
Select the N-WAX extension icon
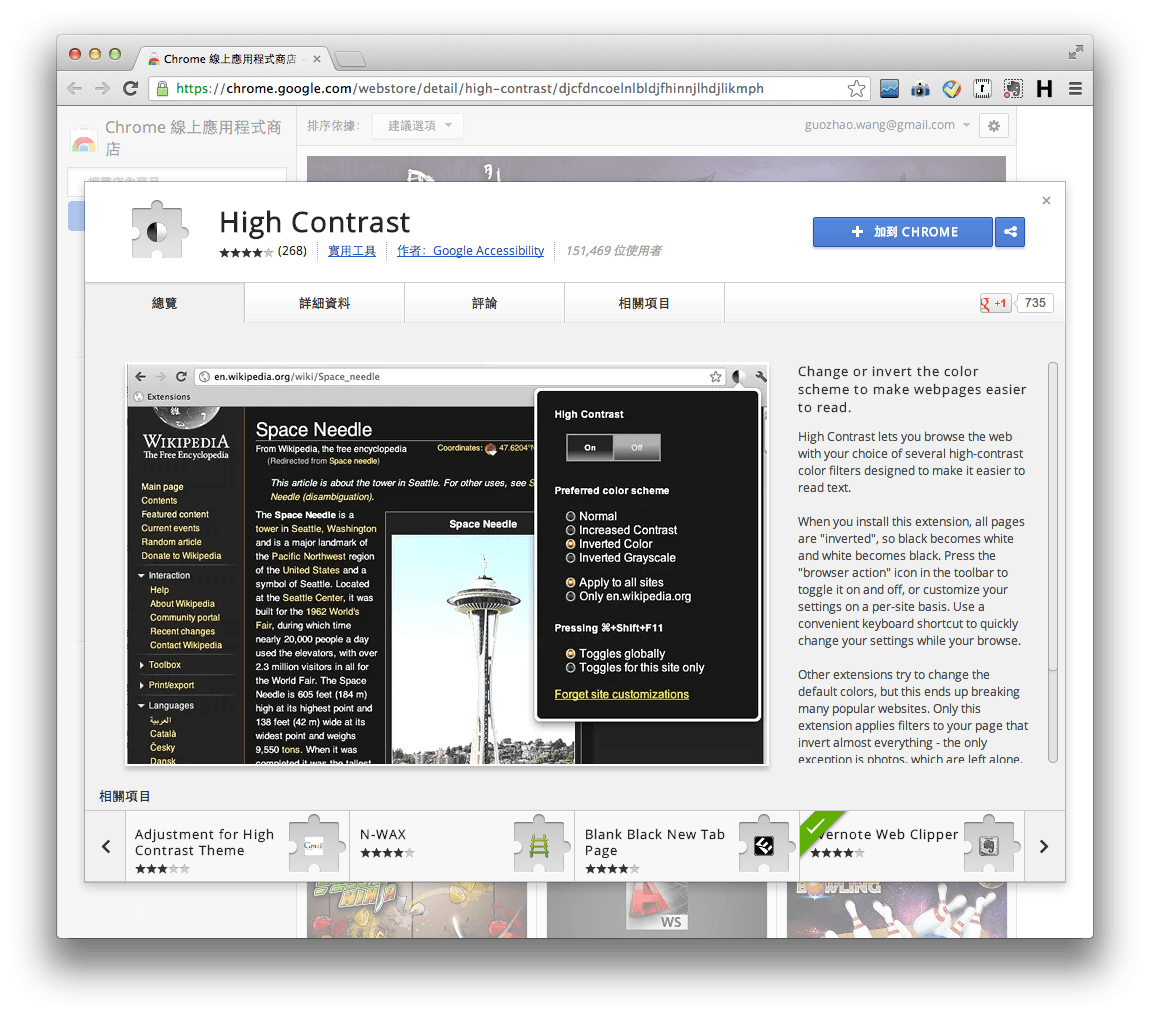(x=540, y=844)
